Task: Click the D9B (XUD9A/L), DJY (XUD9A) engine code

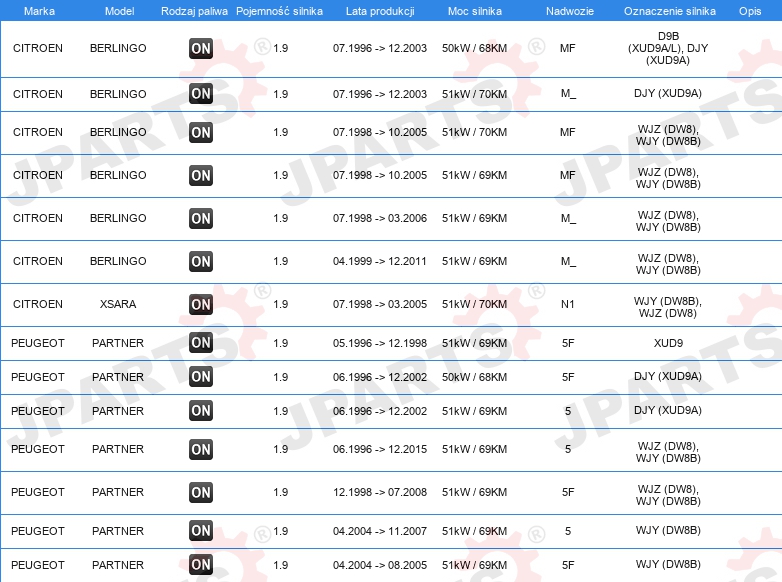Action: point(668,48)
